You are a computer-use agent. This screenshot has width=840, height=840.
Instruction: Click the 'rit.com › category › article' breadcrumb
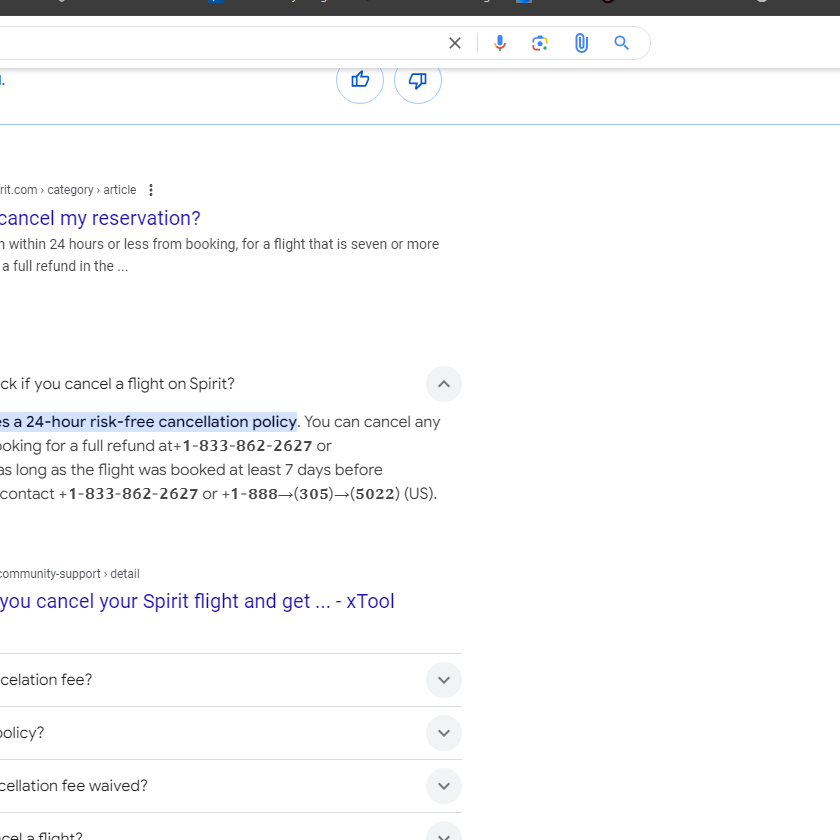(68, 190)
